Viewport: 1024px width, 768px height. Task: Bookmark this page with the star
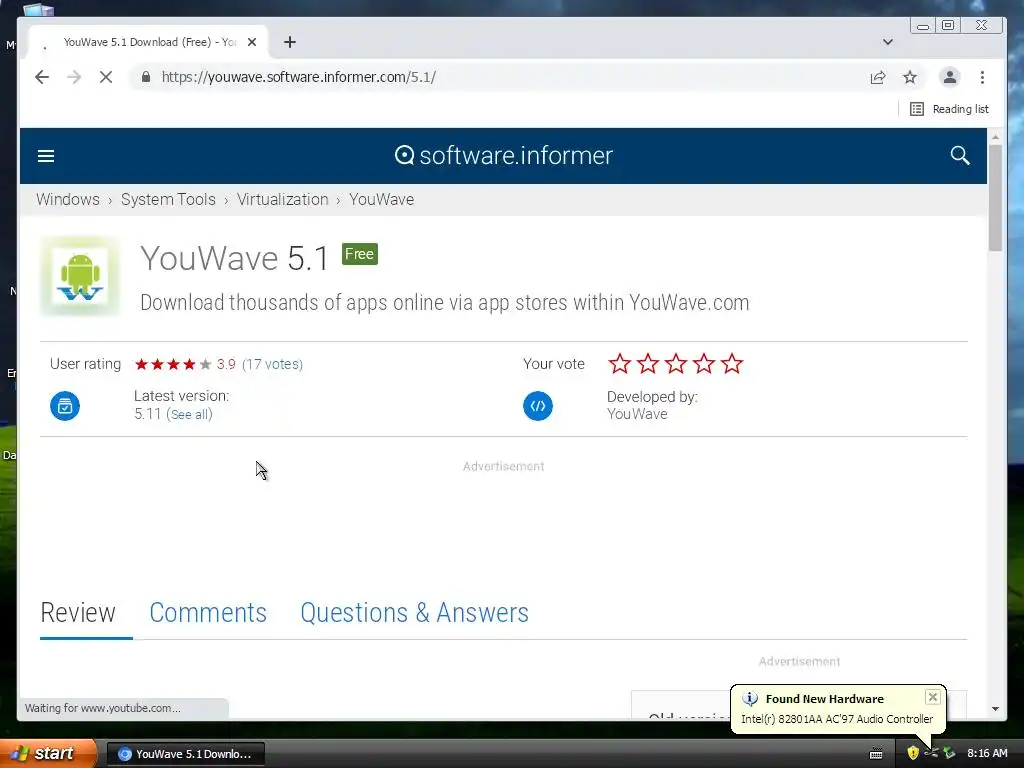click(x=910, y=78)
